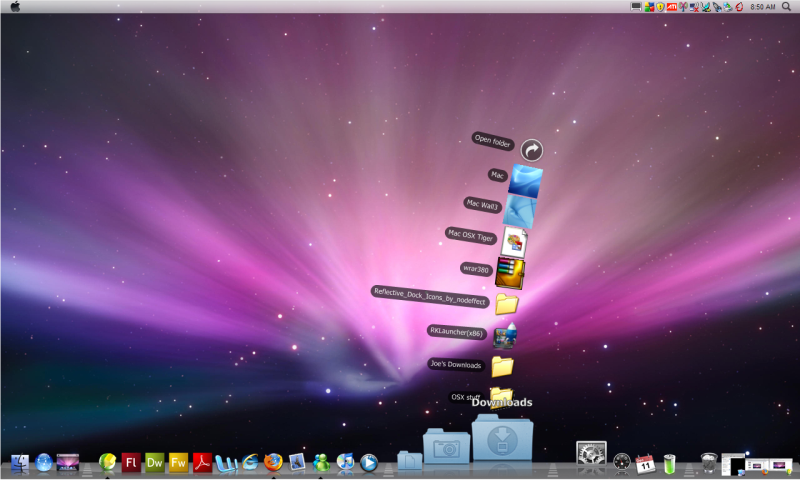This screenshot has width=800, height=480.
Task: Open the Documents stack folder in dock
Action: (410, 460)
